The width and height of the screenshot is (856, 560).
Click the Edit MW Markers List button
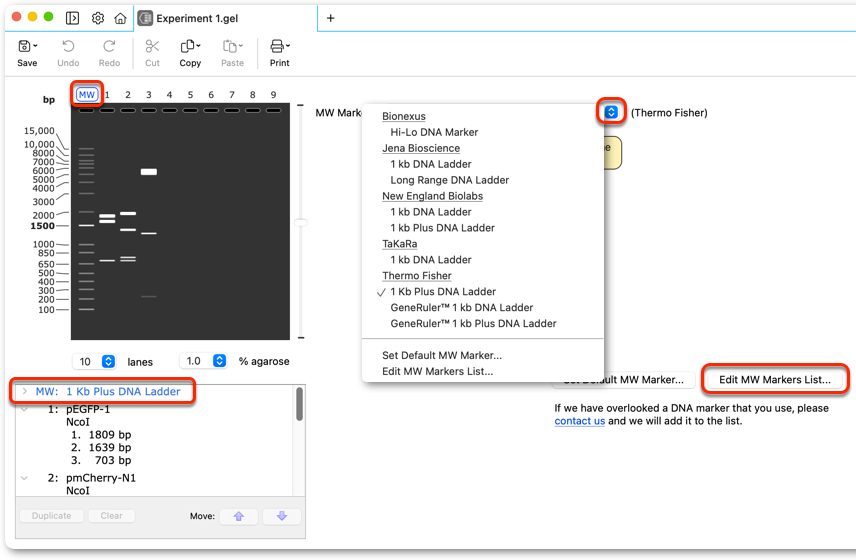tap(775, 380)
